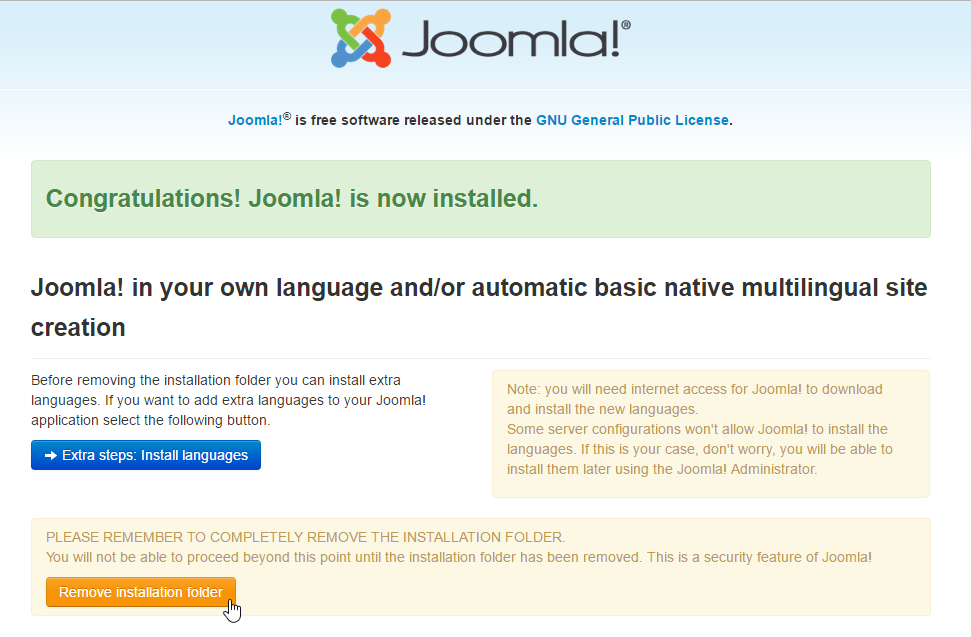
Task: Open the Joomla! link in the license line
Action: (255, 120)
